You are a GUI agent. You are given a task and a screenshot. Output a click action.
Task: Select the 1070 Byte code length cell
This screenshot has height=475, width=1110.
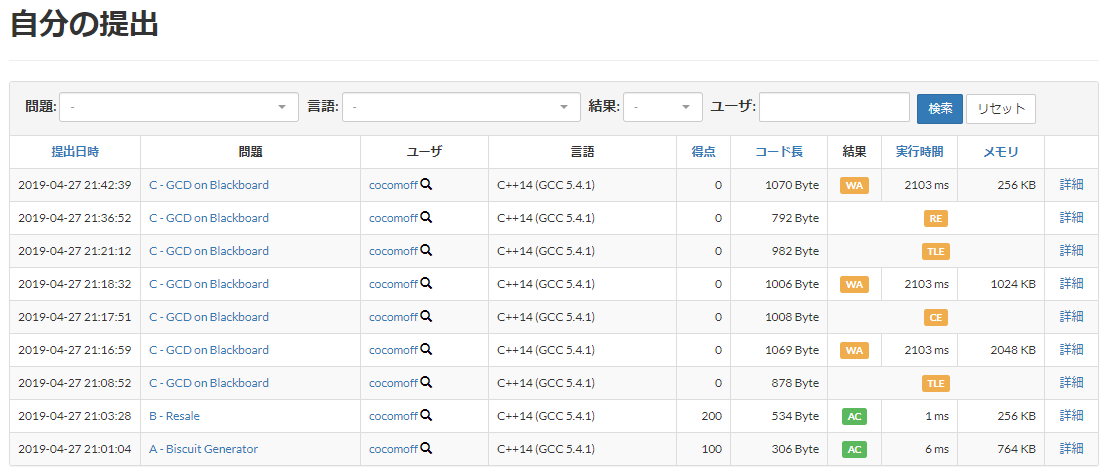coord(779,185)
